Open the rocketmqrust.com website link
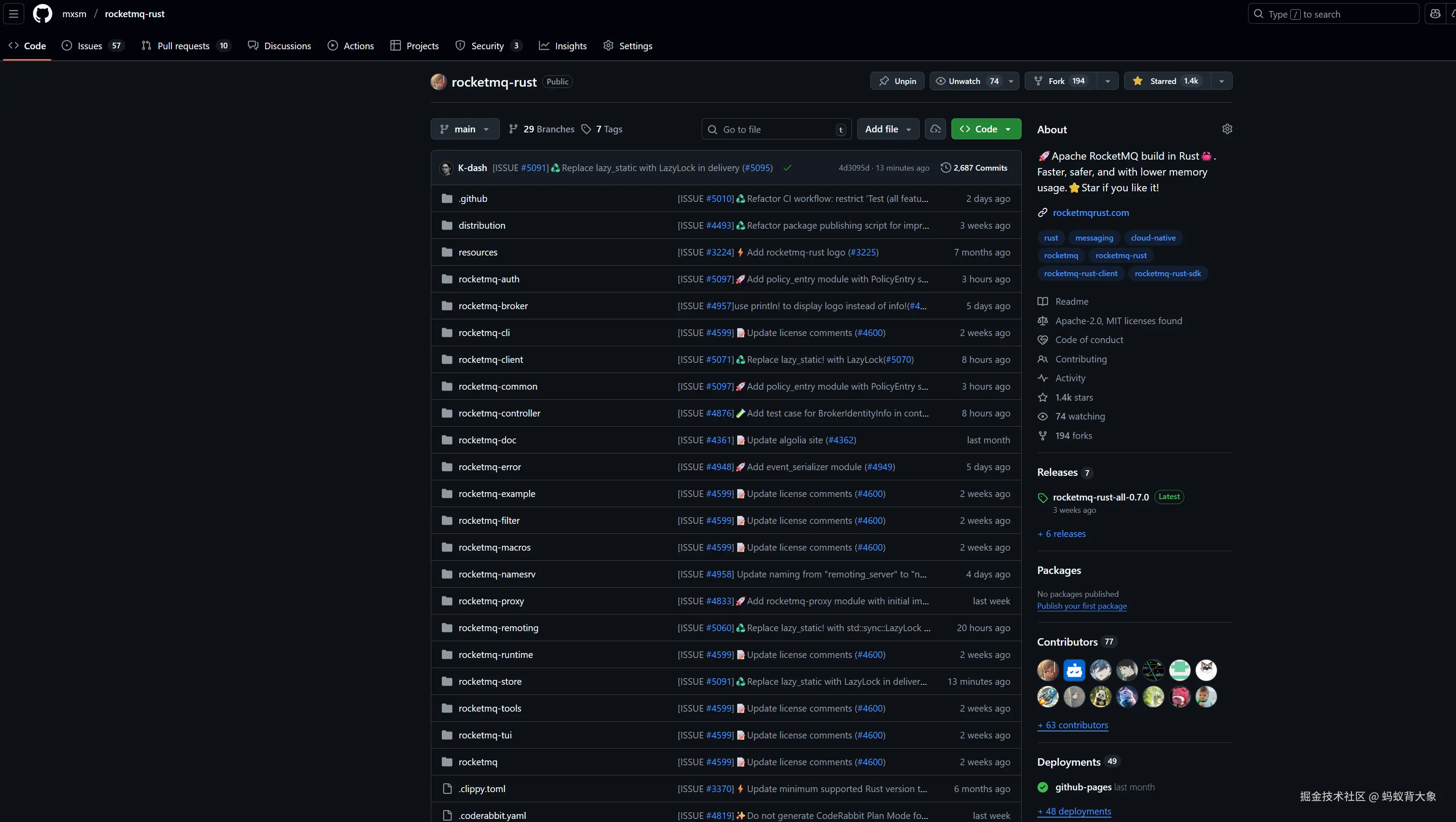This screenshot has width=1456, height=822. pos(1090,212)
